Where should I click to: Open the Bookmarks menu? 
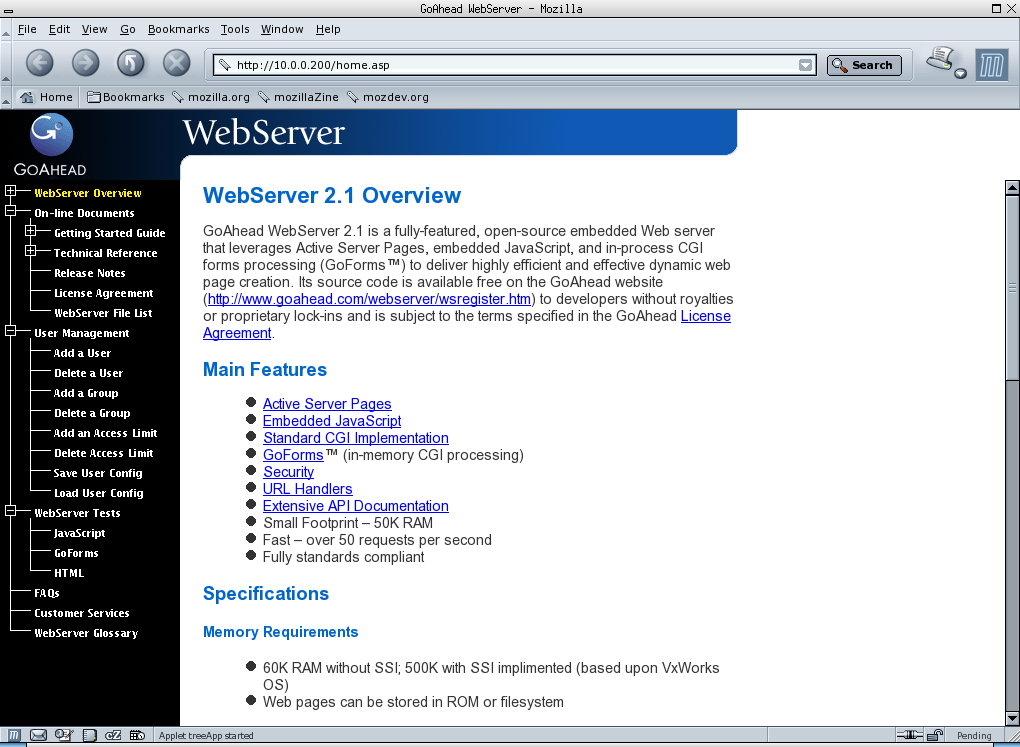click(x=178, y=29)
